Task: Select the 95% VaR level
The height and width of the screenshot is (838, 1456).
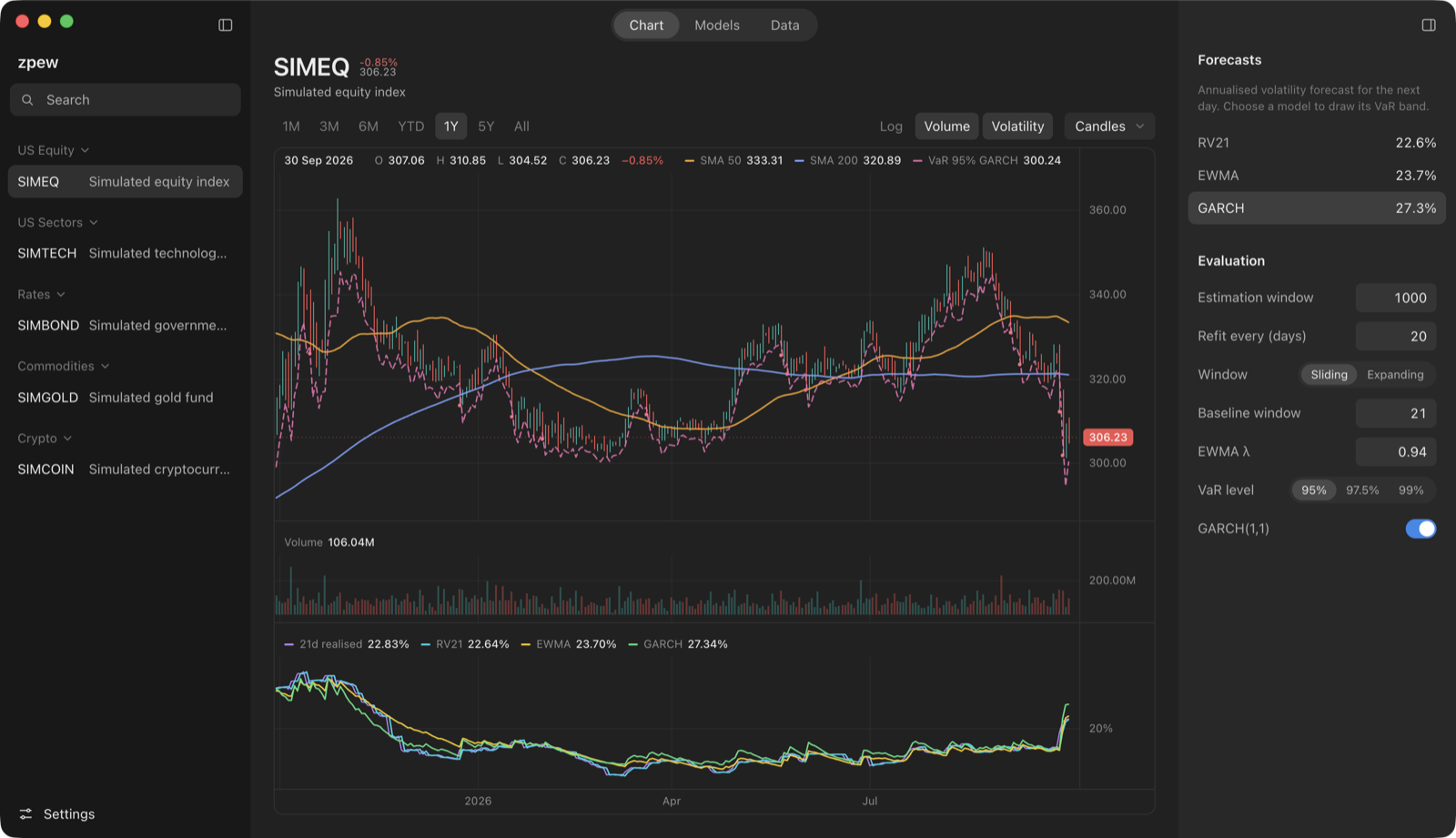Action: click(x=1313, y=490)
